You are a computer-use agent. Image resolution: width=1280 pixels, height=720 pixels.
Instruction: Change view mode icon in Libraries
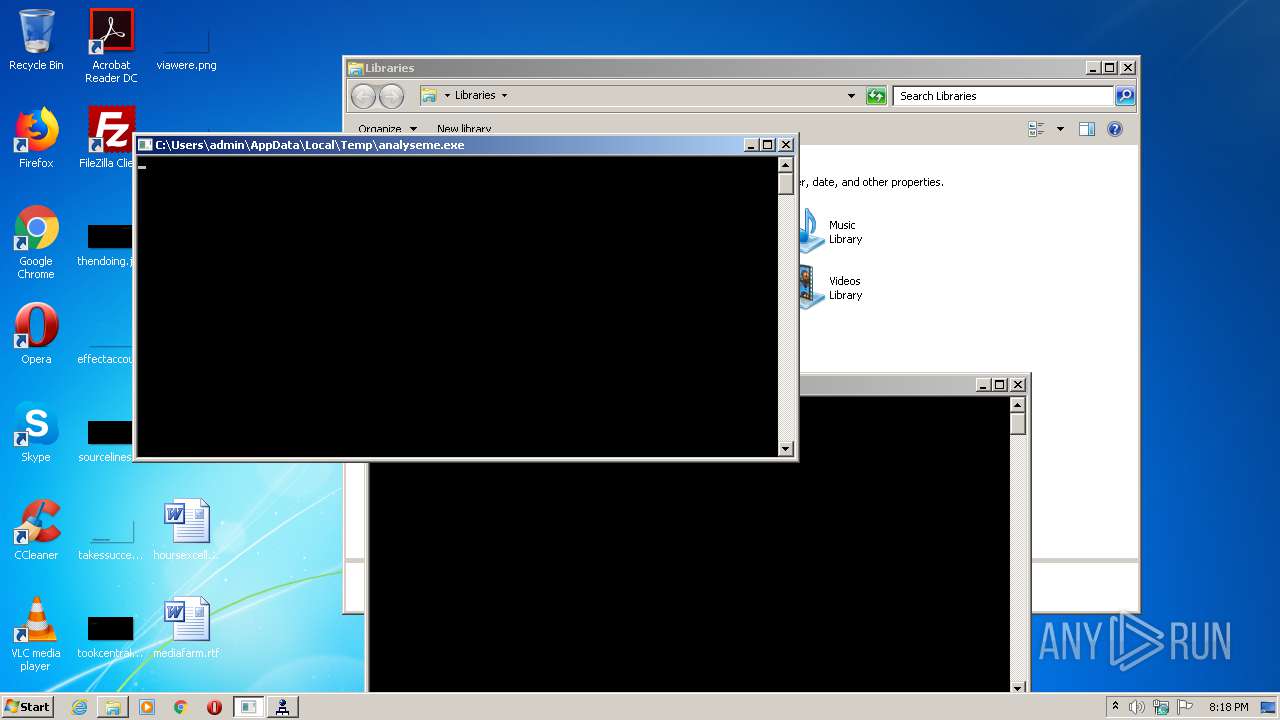(1036, 129)
